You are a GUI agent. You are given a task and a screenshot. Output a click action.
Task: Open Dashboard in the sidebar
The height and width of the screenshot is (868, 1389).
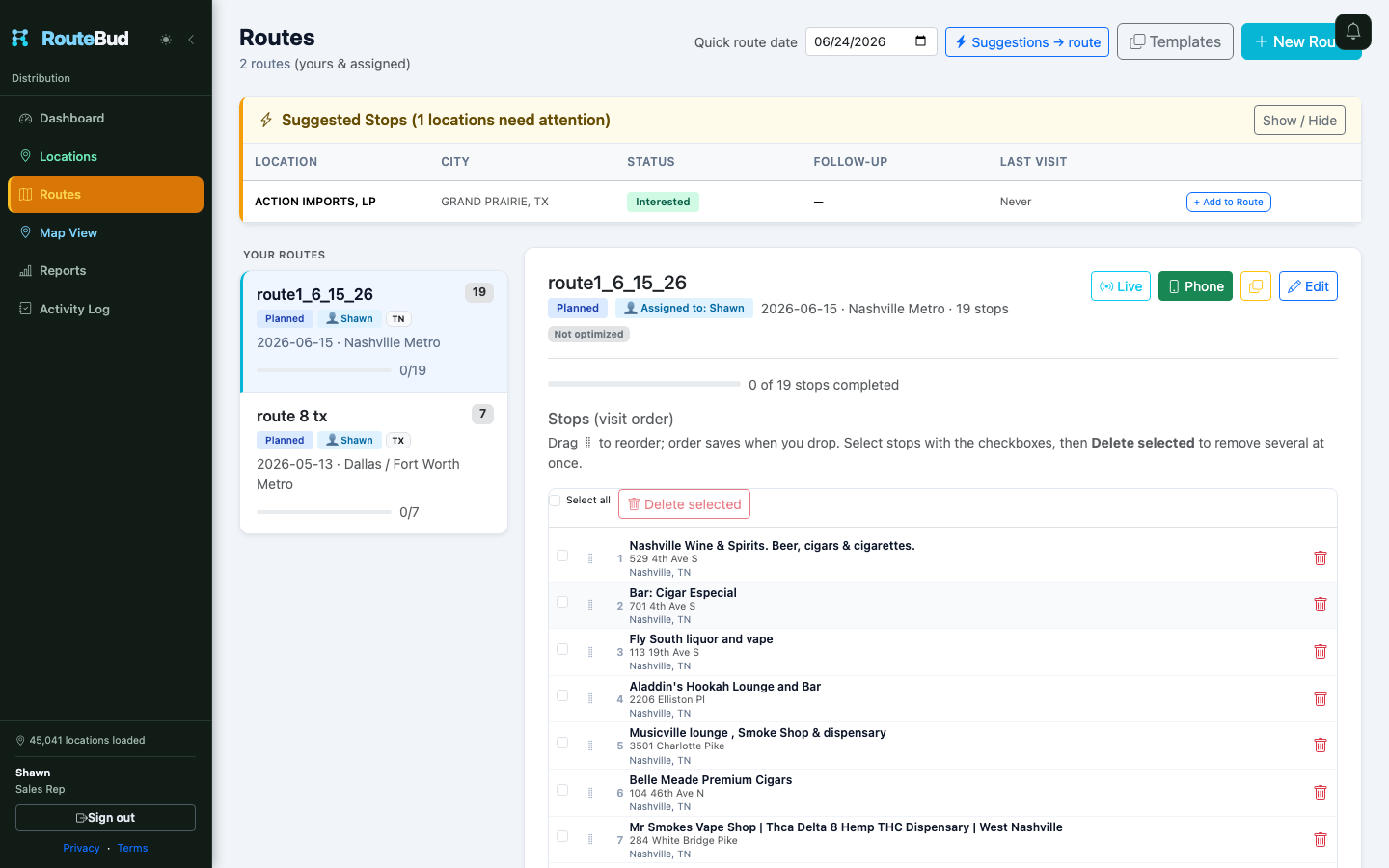coord(106,118)
